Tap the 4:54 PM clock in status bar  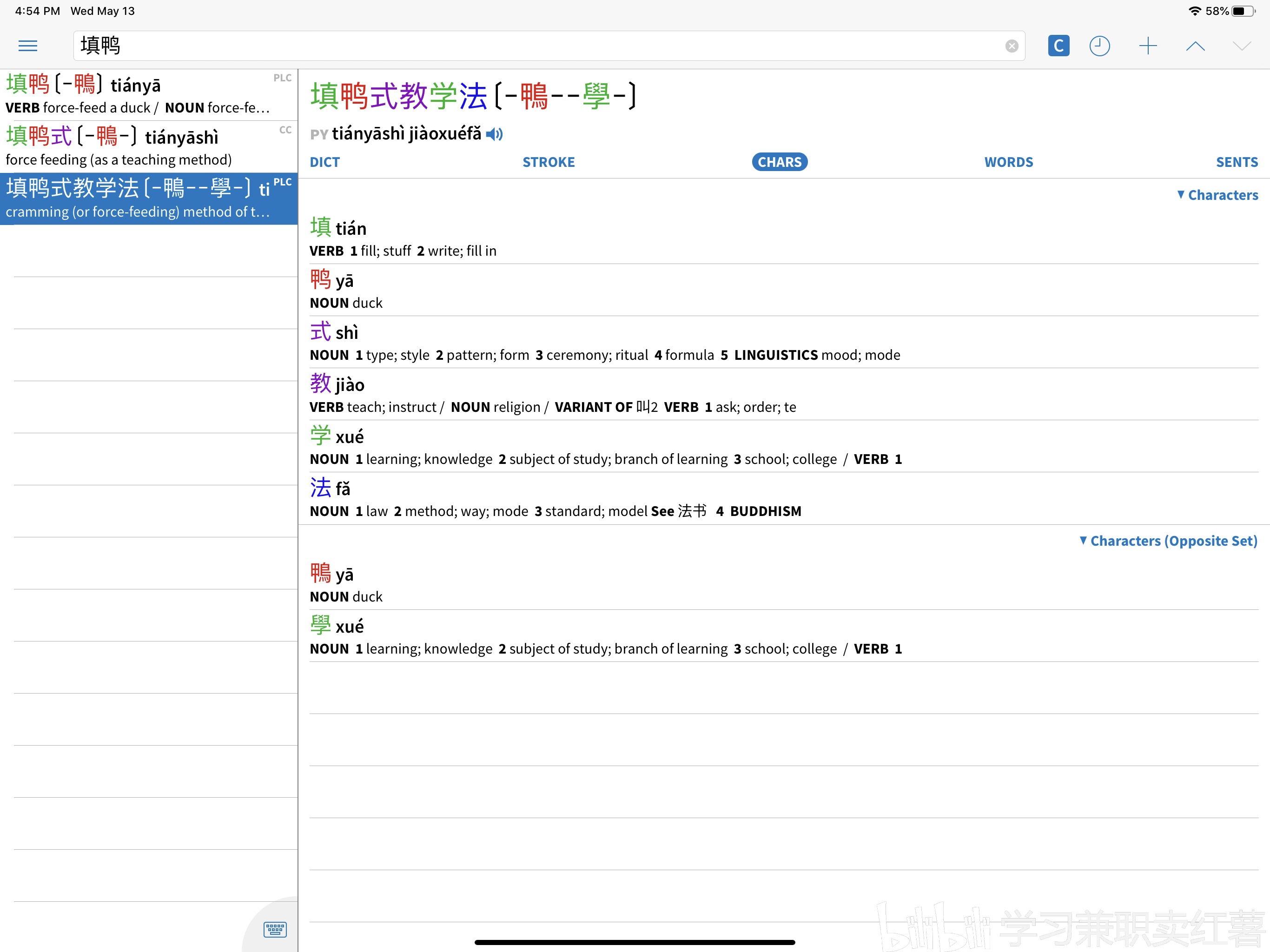pos(37,11)
